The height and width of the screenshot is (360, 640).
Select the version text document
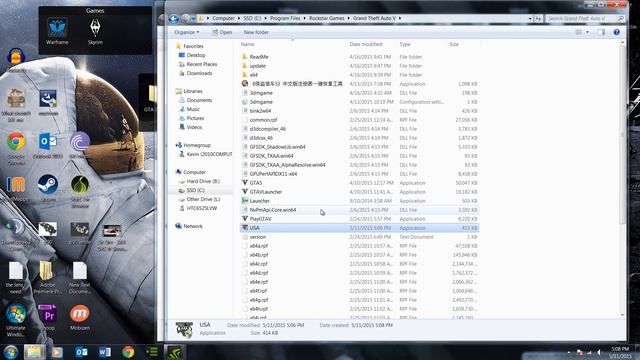pyautogui.click(x=258, y=237)
